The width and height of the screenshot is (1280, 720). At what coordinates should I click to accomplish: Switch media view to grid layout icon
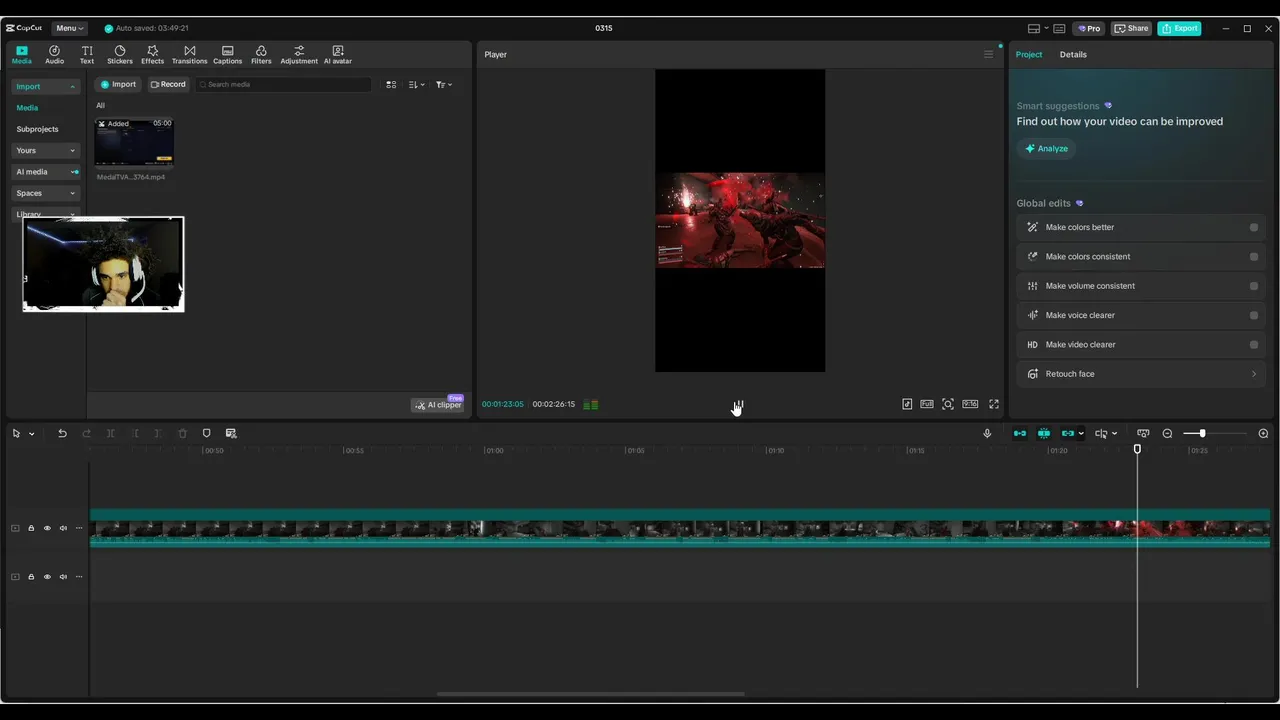click(x=391, y=84)
